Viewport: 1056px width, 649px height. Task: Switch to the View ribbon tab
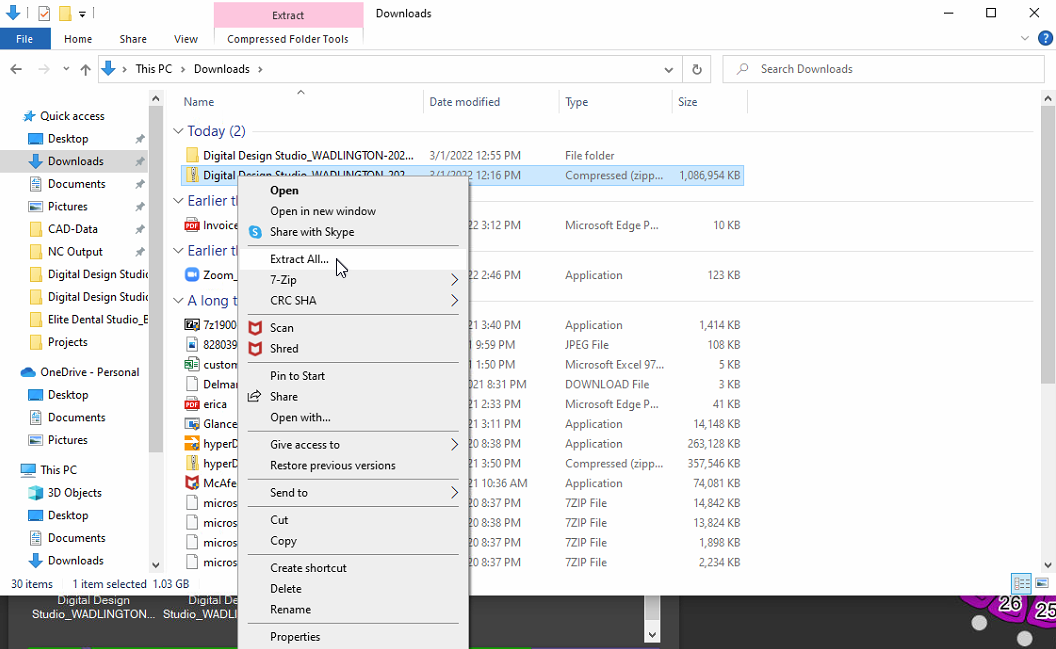(x=185, y=39)
